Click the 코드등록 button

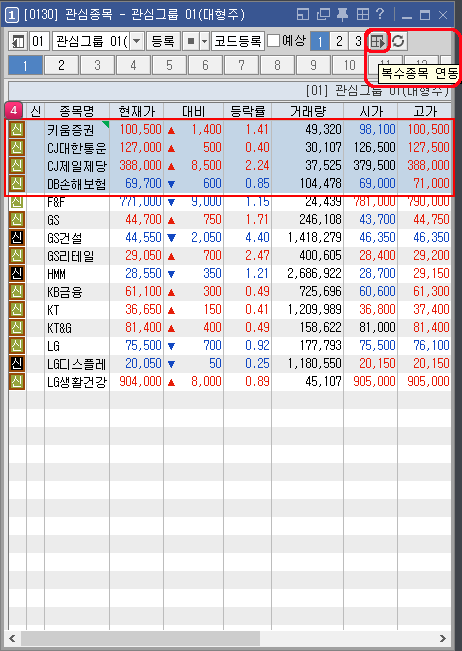237,41
